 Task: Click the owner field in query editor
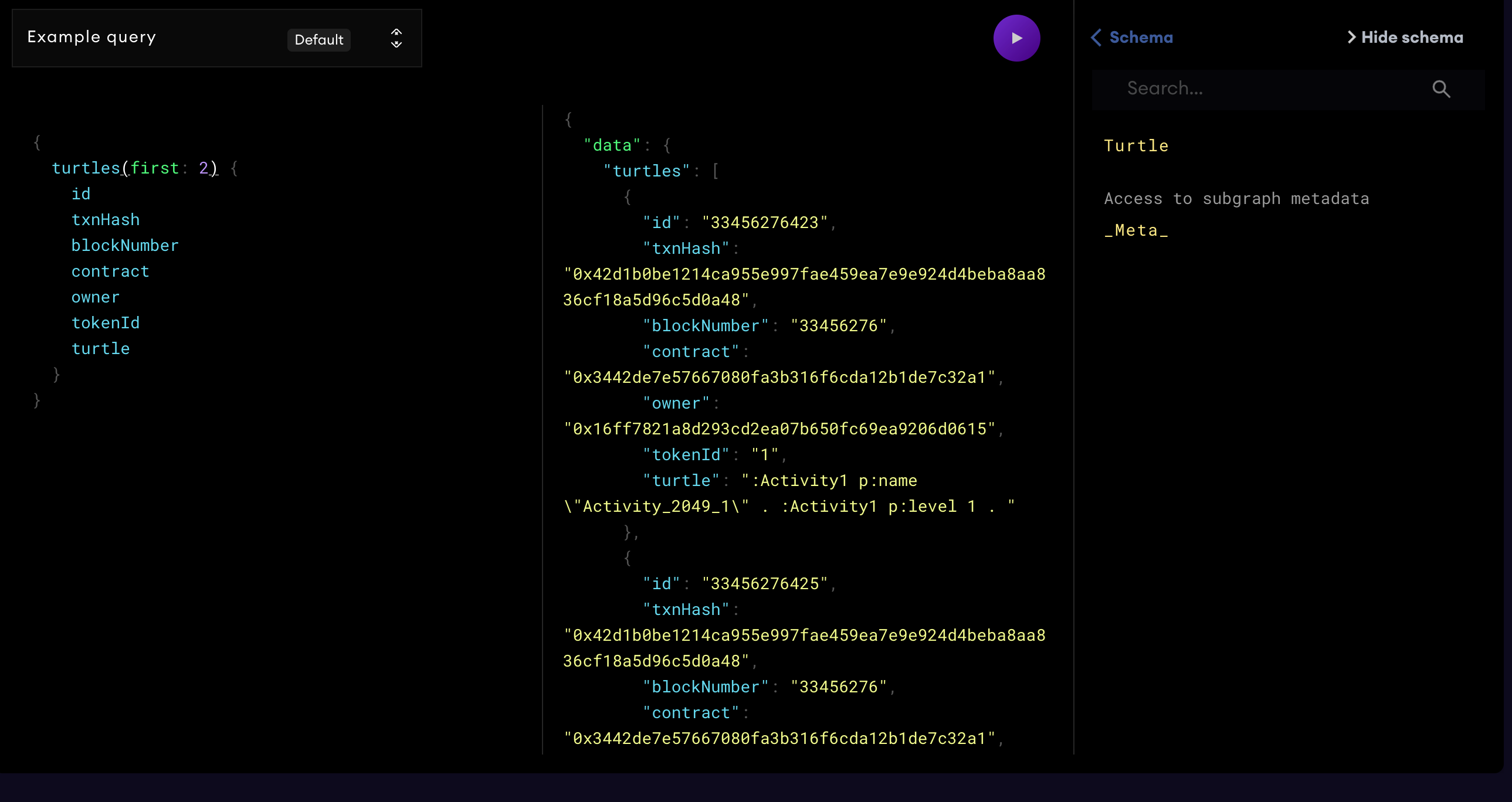(x=95, y=297)
